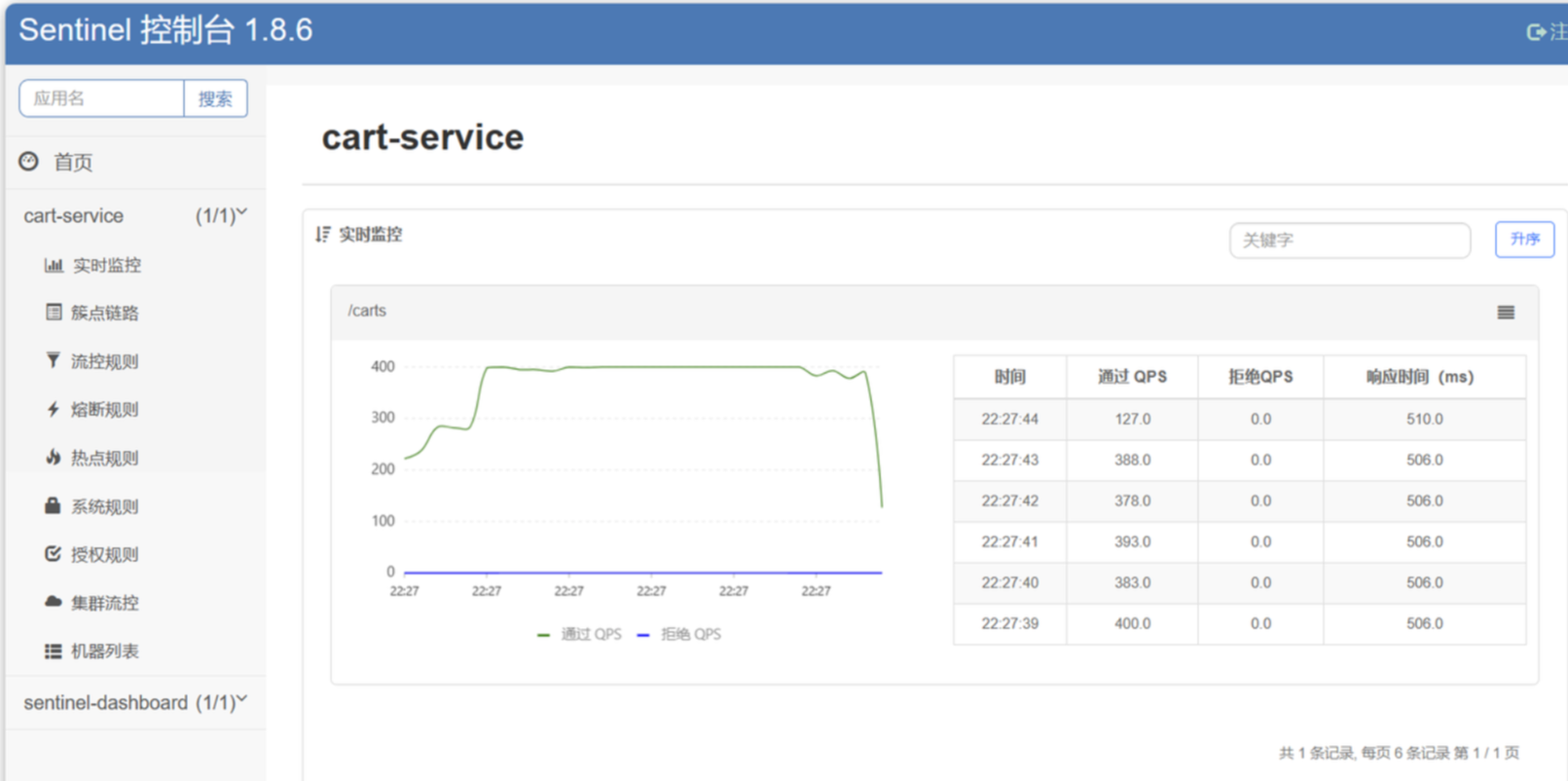Open 机器列表 machine list menu item
The image size is (1568, 781).
click(x=104, y=651)
